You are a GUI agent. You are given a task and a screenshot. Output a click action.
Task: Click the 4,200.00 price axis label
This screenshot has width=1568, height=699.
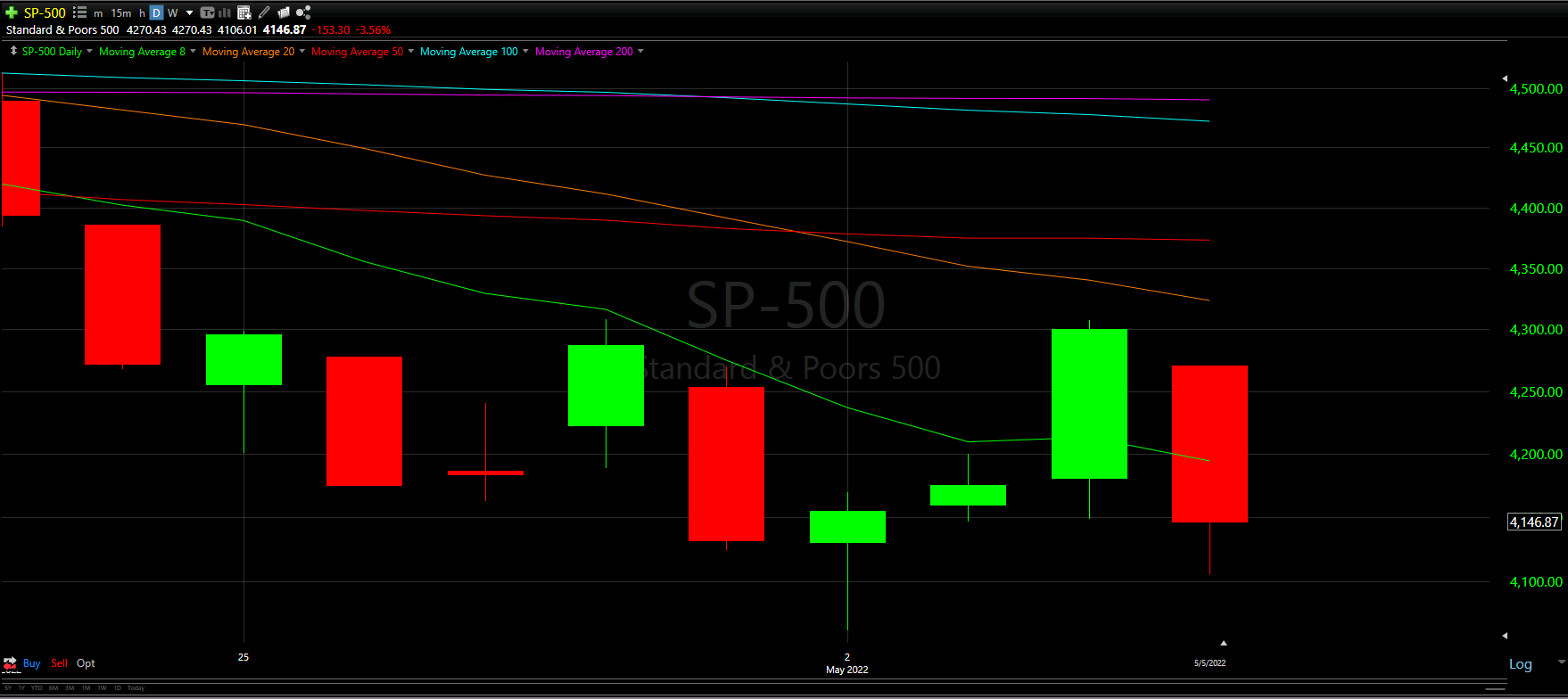[x=1536, y=455]
